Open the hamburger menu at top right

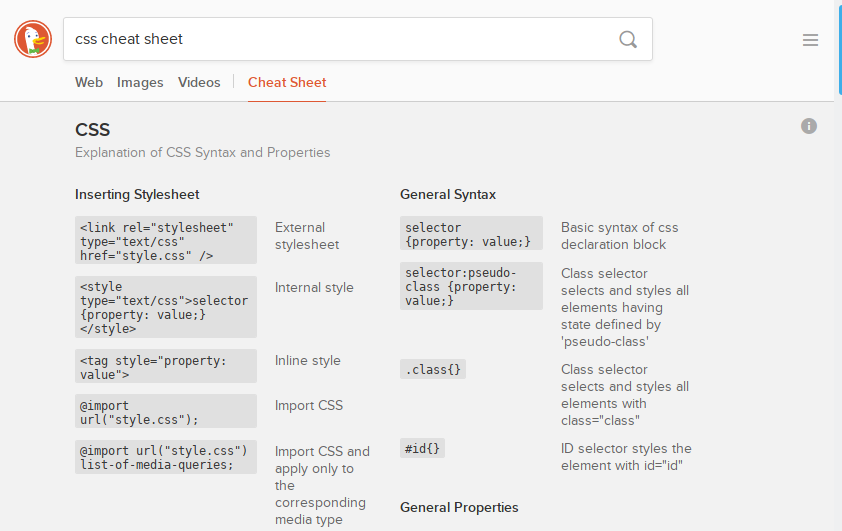click(810, 40)
